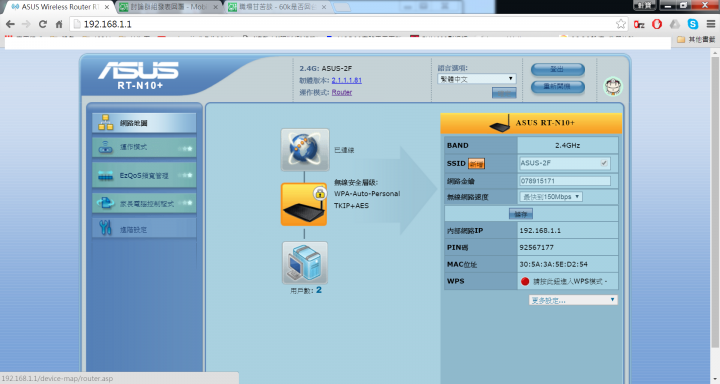720x384 pixels.
Task: Click the browser back arrow
Action: (10, 24)
